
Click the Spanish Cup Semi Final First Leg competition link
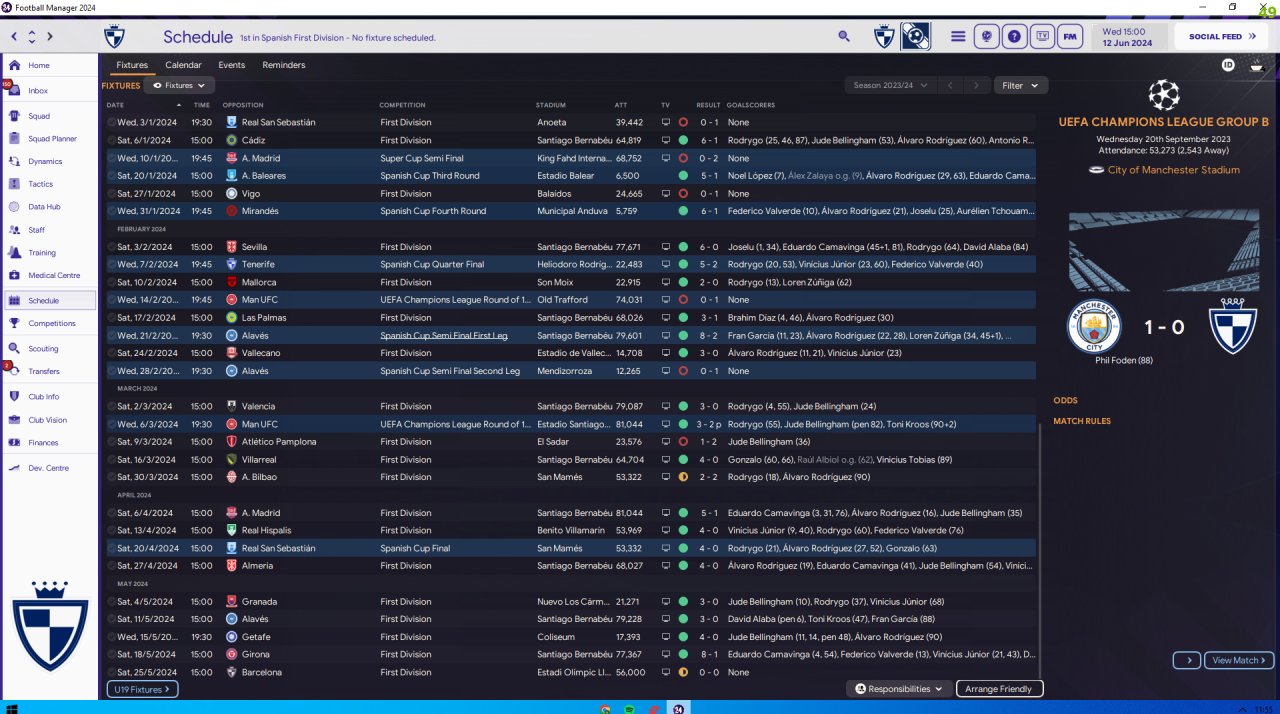pyautogui.click(x=444, y=336)
